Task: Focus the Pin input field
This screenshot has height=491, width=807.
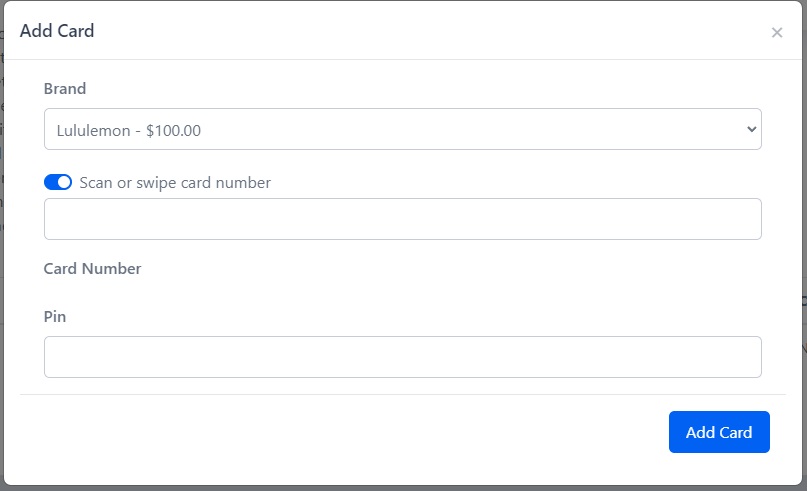Action: 402,357
